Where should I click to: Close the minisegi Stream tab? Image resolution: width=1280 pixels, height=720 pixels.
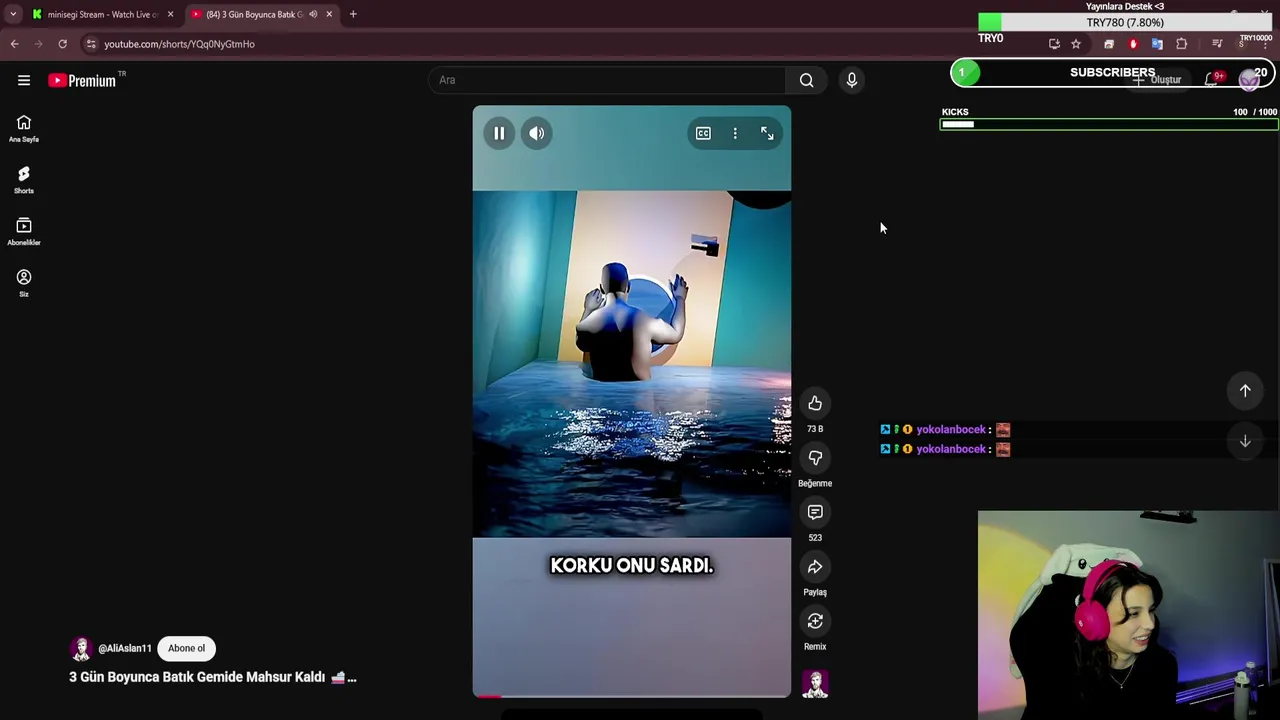(x=170, y=14)
